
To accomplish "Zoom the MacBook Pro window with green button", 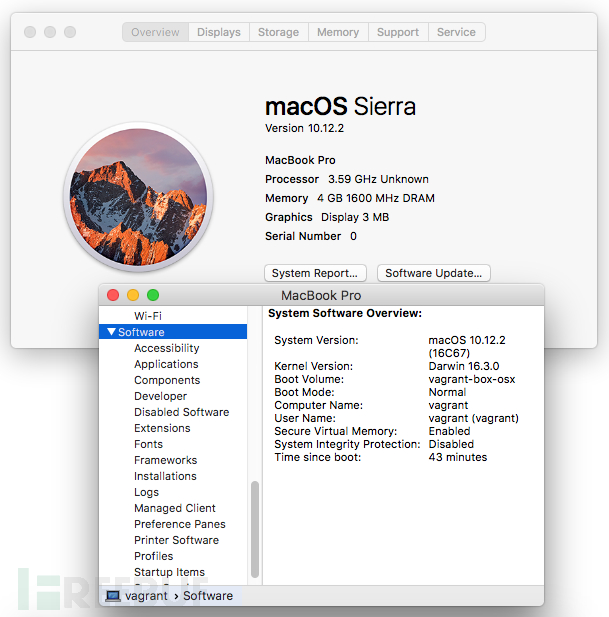I will [153, 295].
